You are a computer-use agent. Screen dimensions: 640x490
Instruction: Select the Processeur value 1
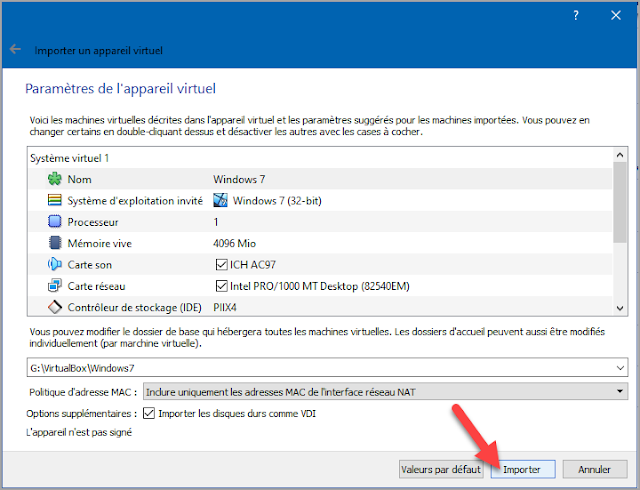(x=216, y=222)
